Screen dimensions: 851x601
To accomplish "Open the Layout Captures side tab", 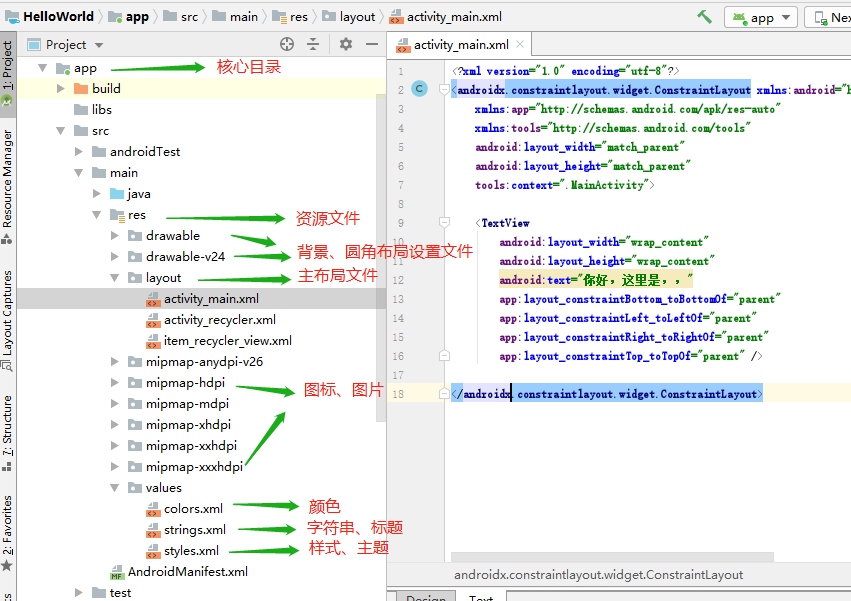I will point(8,320).
